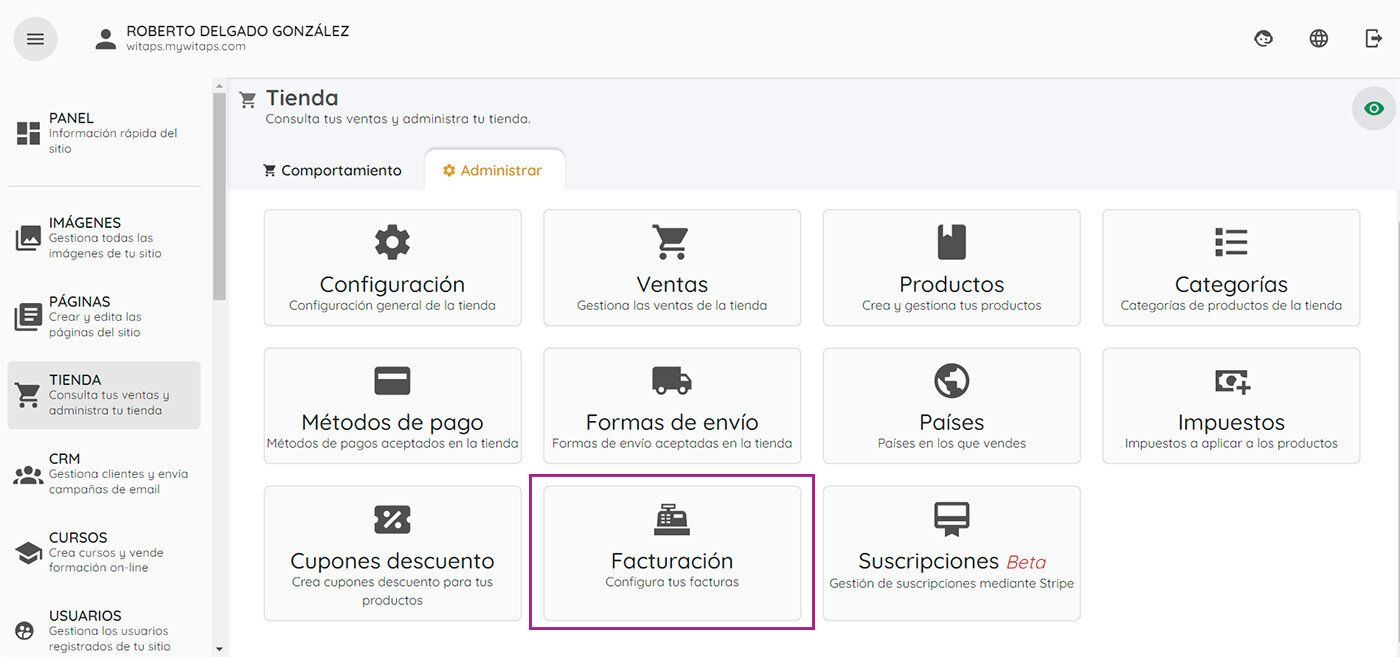Click the Tienda page heading
Image resolution: width=1400 pixels, height=657 pixels.
click(x=302, y=98)
